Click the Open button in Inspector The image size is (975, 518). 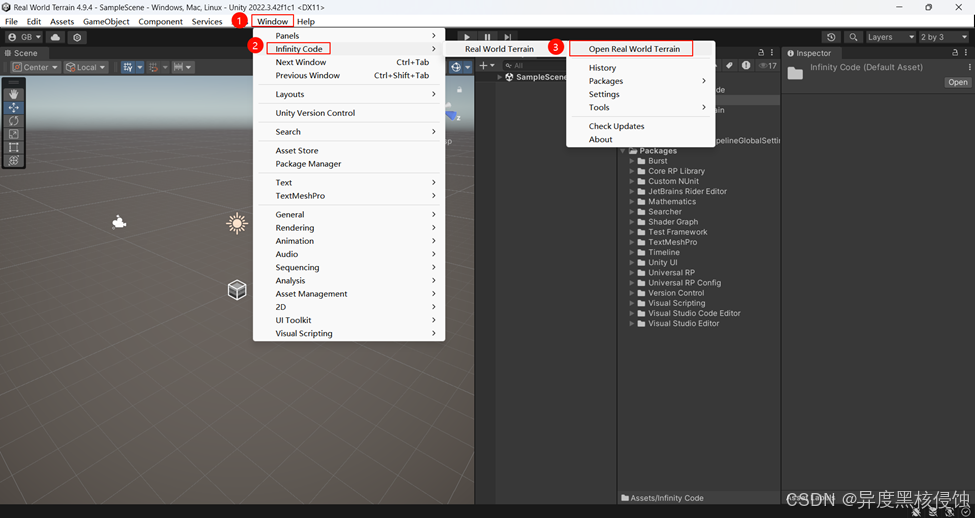coord(958,82)
